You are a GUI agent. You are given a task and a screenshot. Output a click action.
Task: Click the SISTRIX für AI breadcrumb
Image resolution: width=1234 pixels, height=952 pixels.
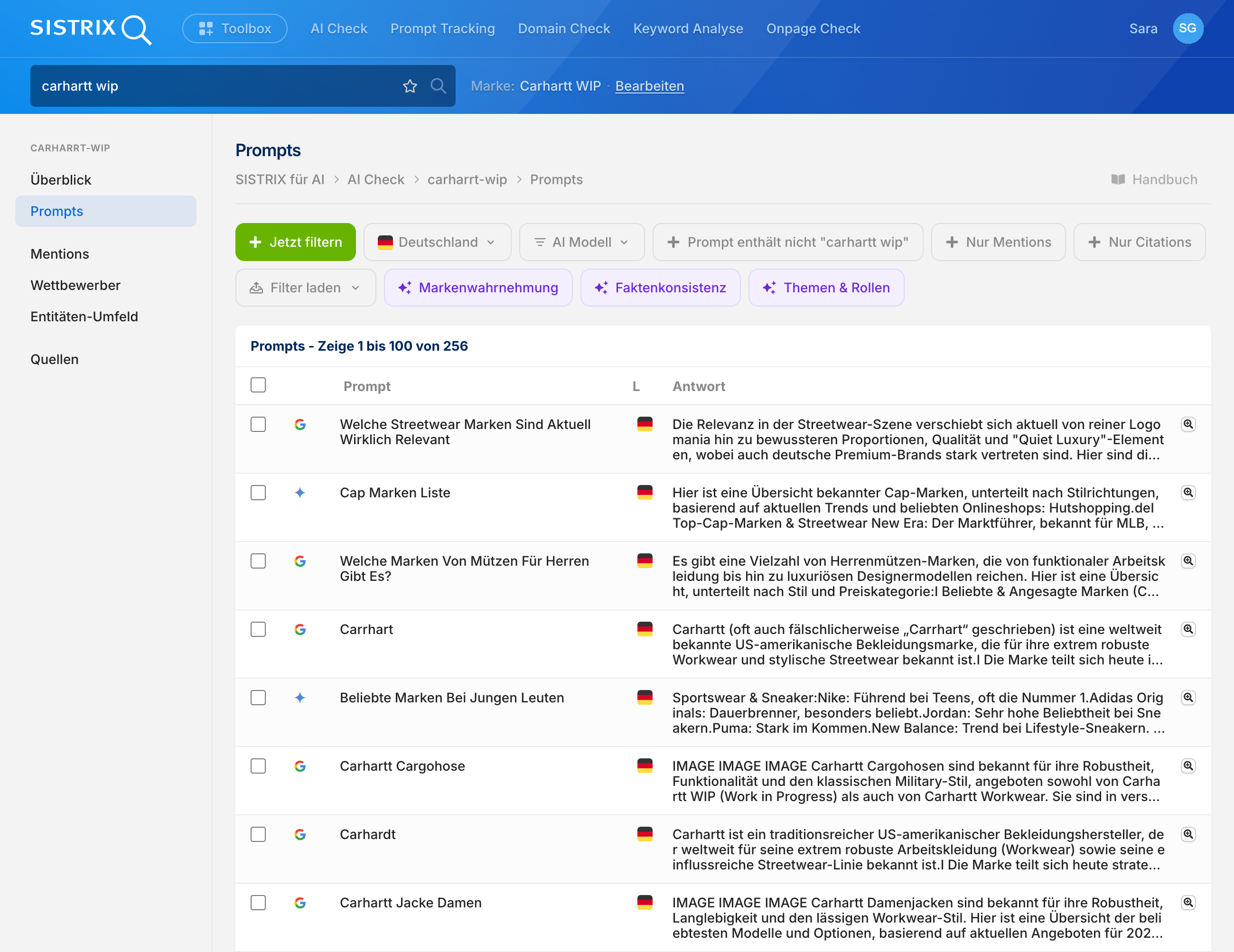(280, 180)
